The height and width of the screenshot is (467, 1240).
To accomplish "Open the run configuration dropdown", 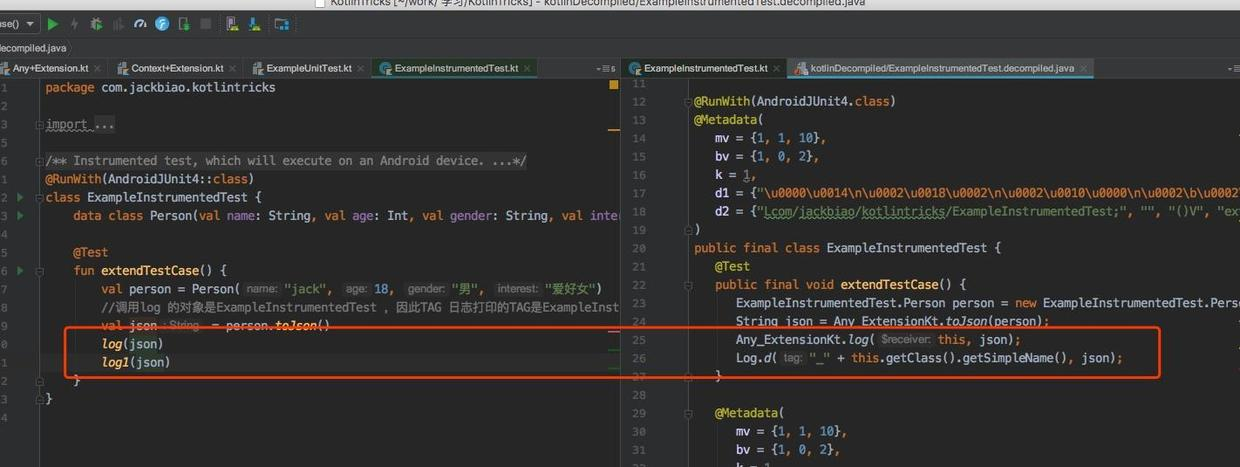I will tap(18, 24).
